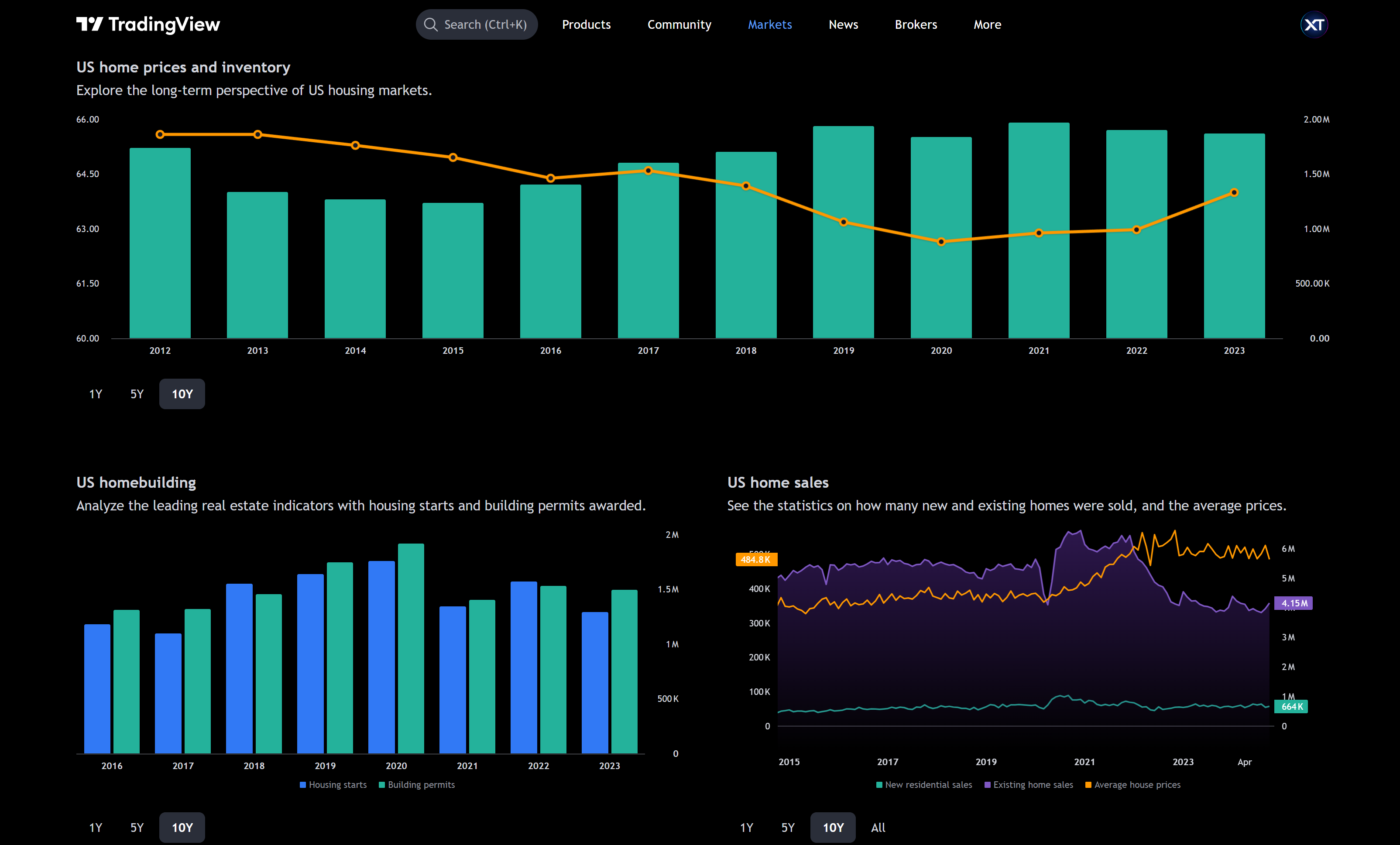Select 1Y range for US homebuilding

pos(96,828)
